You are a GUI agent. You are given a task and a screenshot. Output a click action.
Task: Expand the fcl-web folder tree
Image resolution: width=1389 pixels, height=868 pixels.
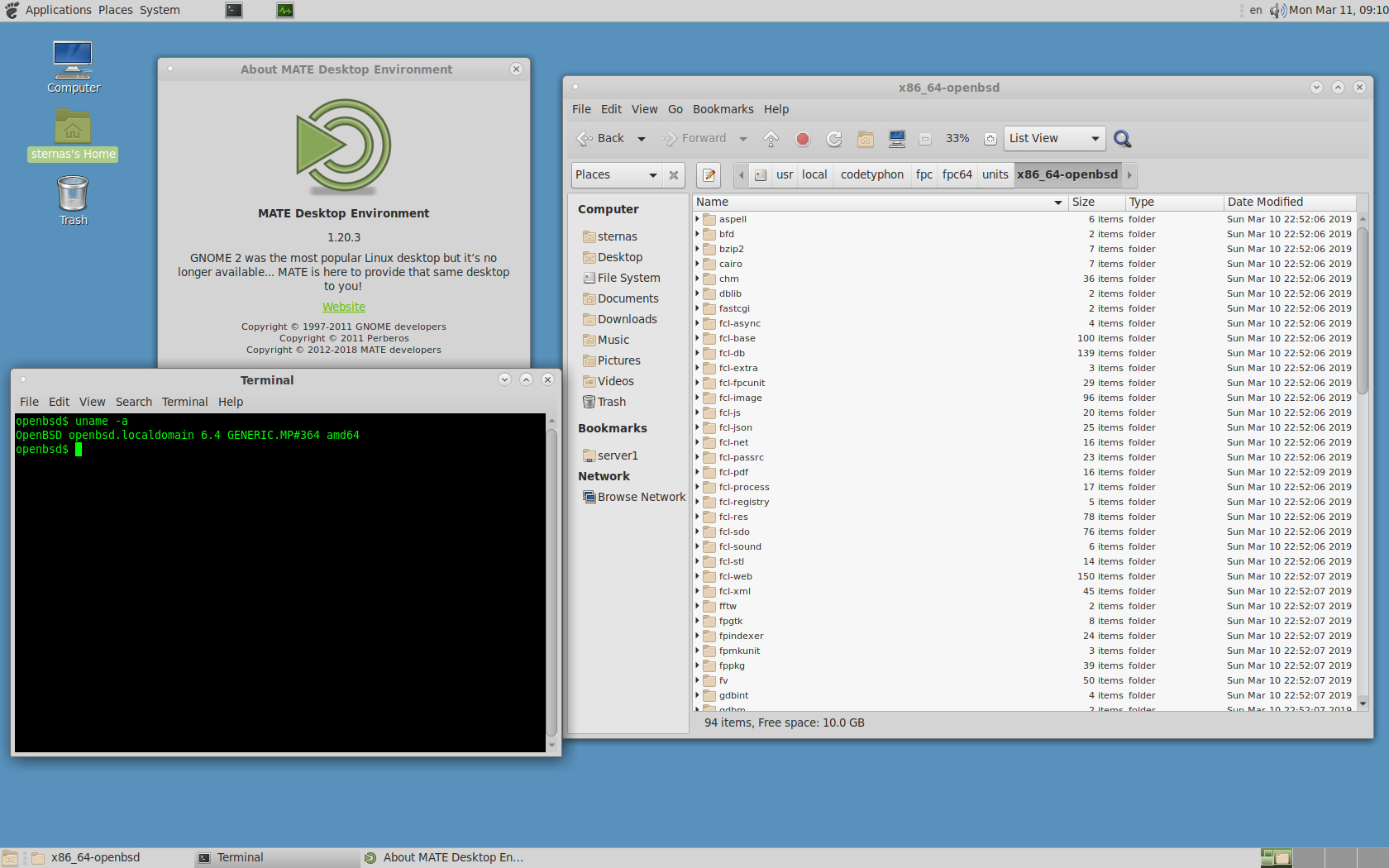click(697, 576)
